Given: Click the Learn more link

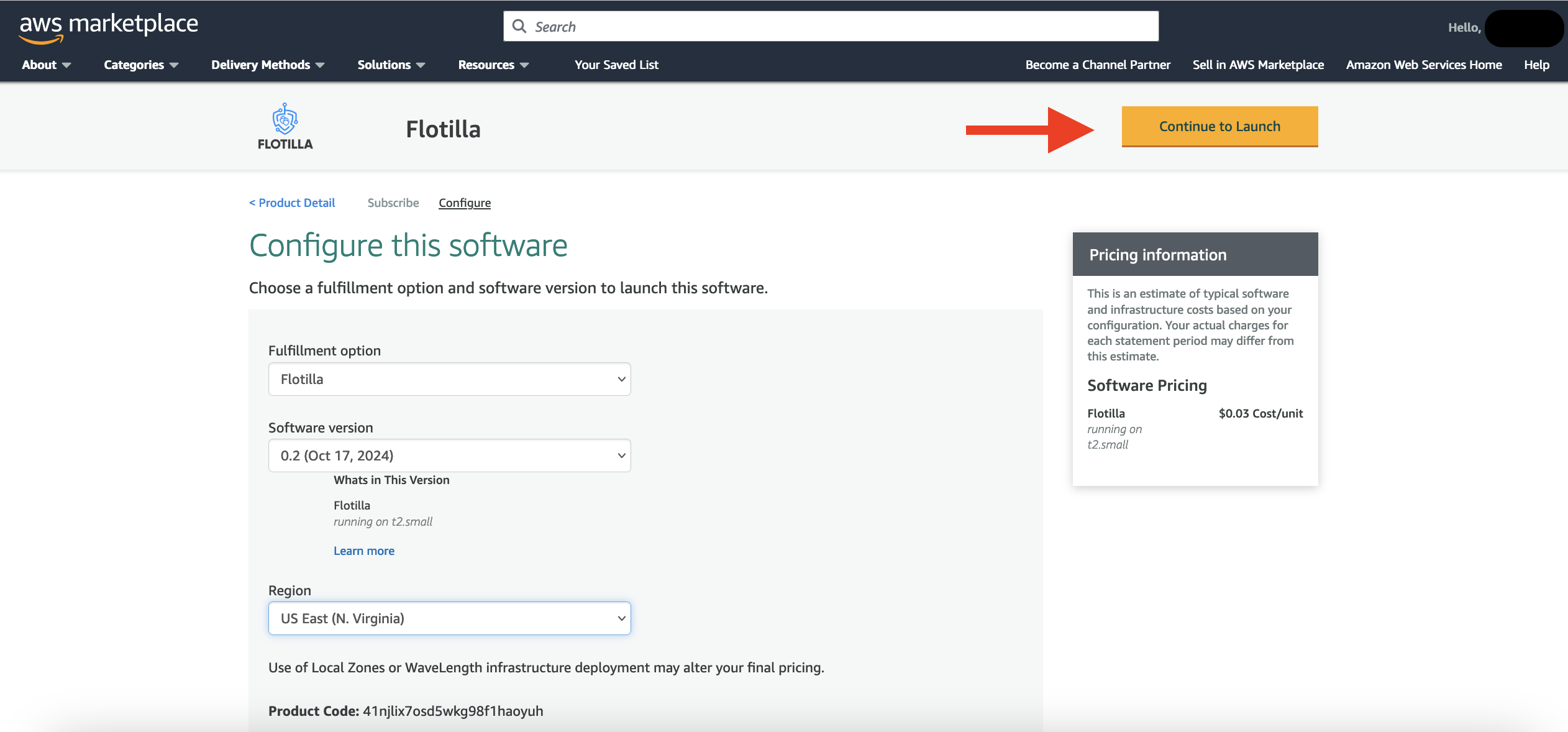Looking at the screenshot, I should [364, 551].
